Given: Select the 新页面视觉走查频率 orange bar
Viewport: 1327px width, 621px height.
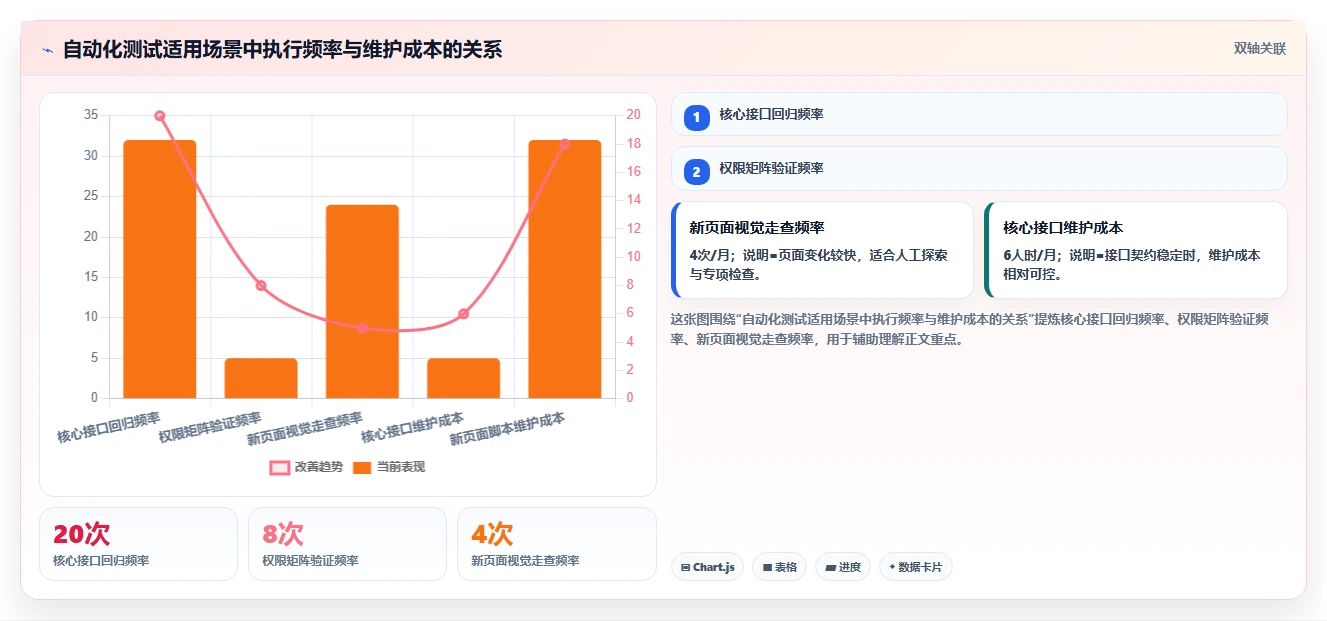Looking at the screenshot, I should (x=362, y=301).
